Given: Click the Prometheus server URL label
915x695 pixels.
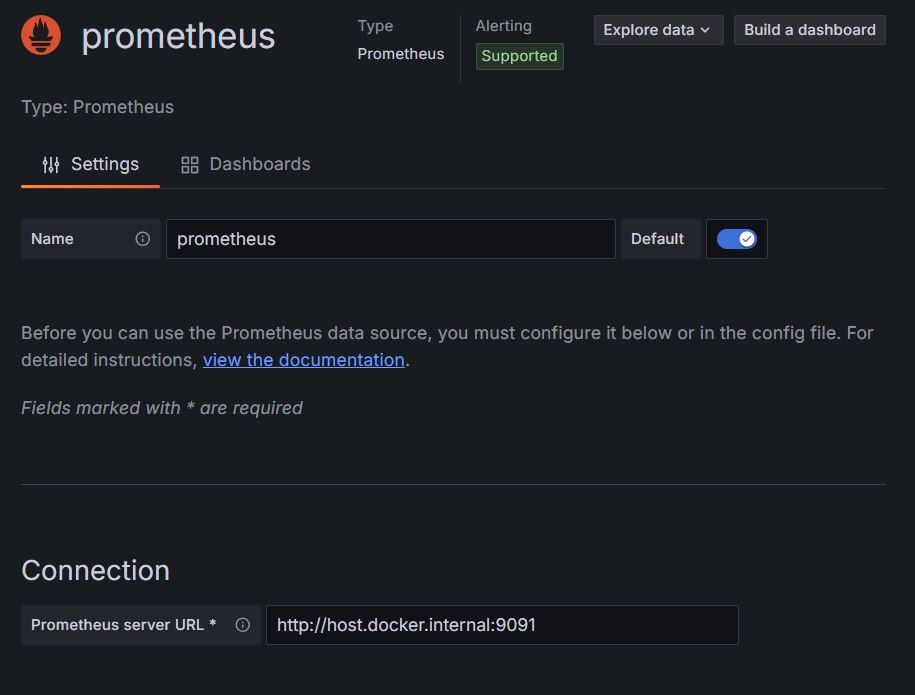Looking at the screenshot, I should [x=123, y=625].
